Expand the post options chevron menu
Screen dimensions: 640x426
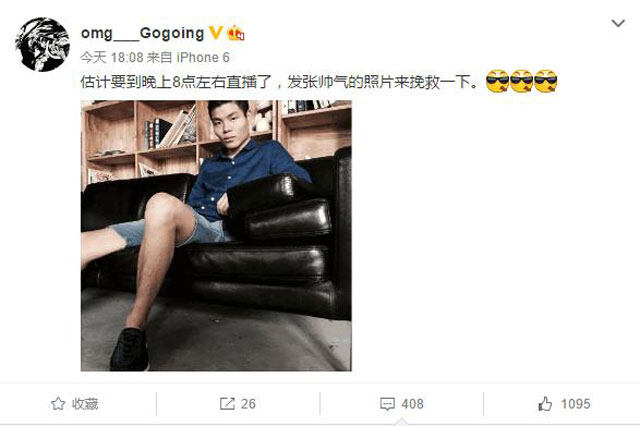point(618,23)
